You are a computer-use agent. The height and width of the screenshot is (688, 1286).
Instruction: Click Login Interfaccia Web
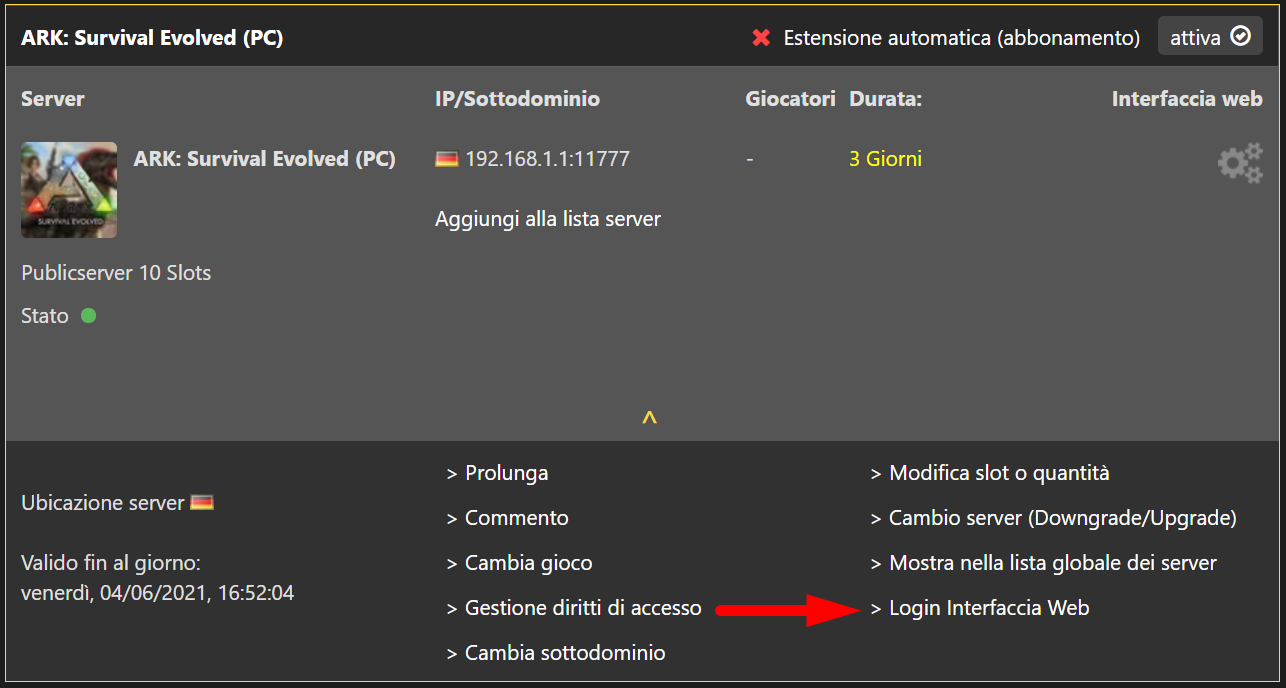[x=989, y=607]
